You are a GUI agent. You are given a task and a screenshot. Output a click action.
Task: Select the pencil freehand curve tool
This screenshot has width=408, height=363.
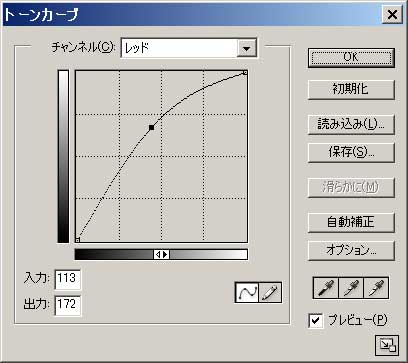pos(270,292)
